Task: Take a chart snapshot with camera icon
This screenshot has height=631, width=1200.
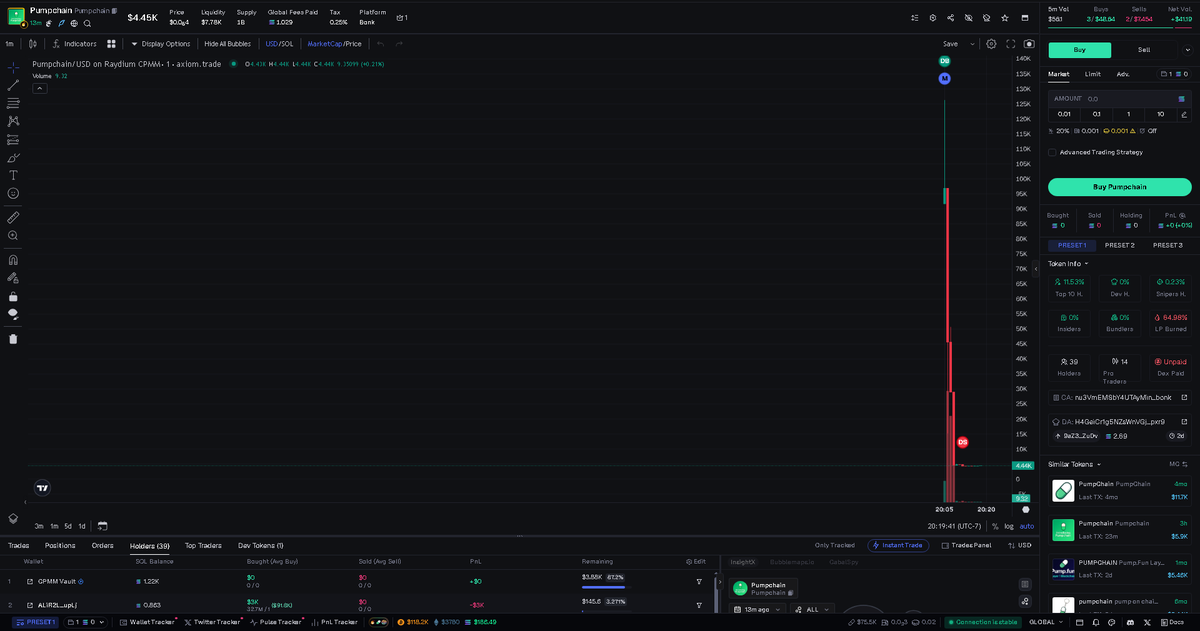Action: coord(1029,44)
